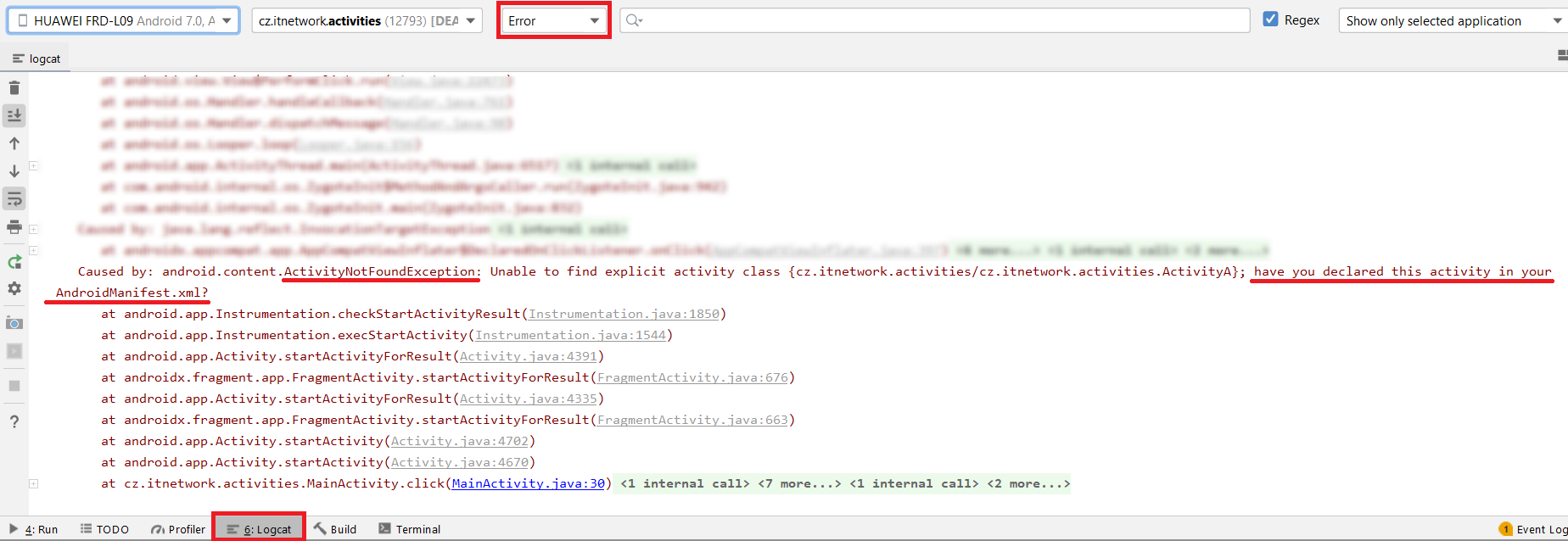Open the 4: Run tool window

(x=34, y=529)
